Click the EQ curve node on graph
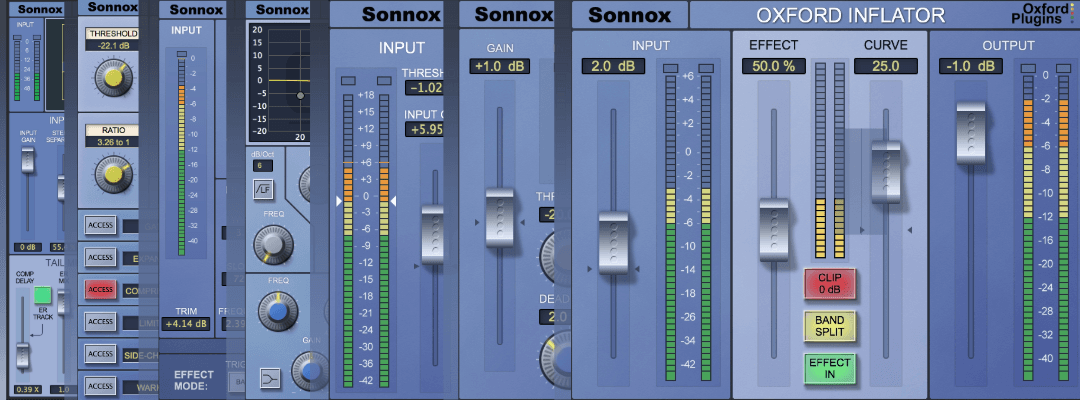The image size is (1080, 400). click(299, 95)
